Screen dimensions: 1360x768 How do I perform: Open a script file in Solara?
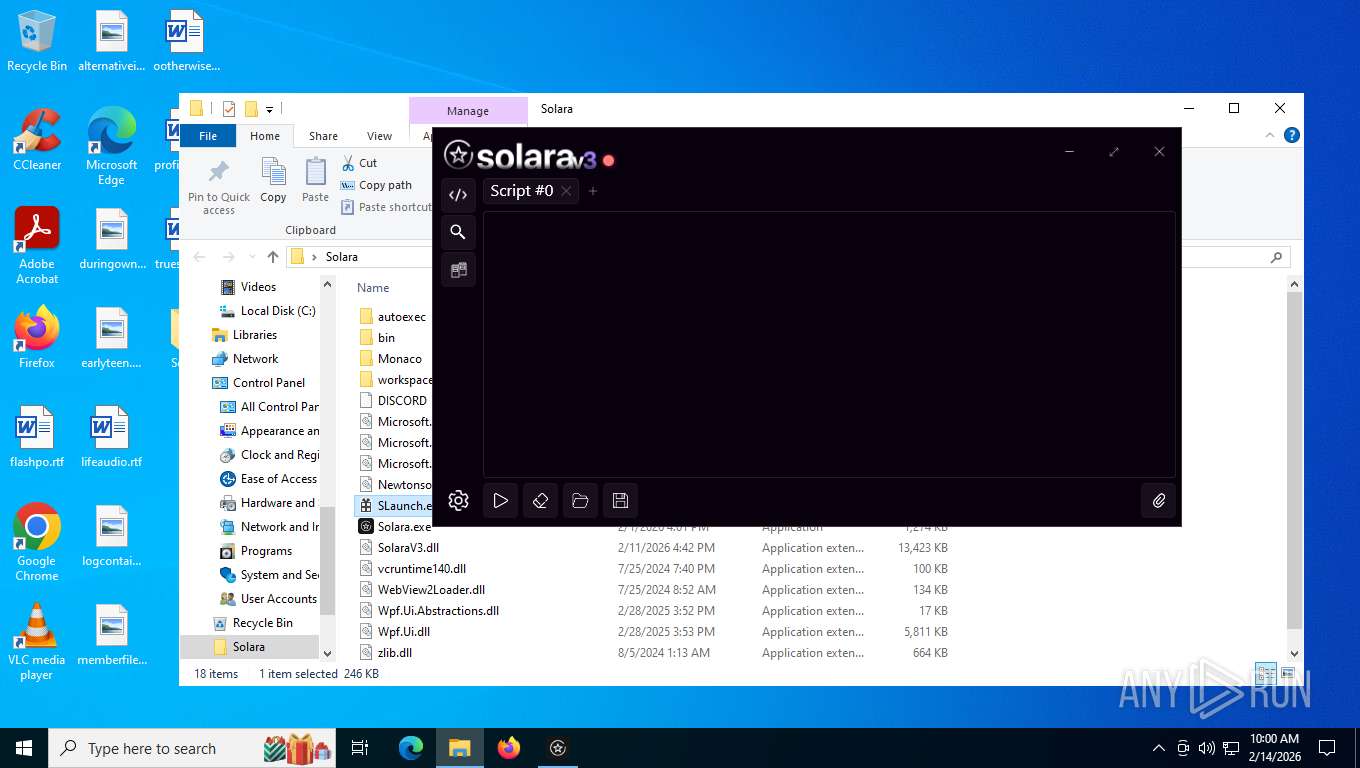(x=580, y=501)
